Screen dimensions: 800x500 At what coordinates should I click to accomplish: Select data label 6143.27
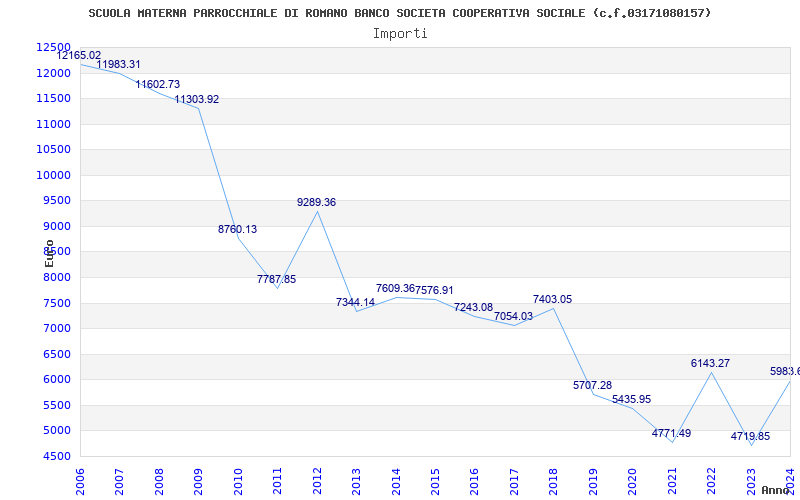pos(710,363)
